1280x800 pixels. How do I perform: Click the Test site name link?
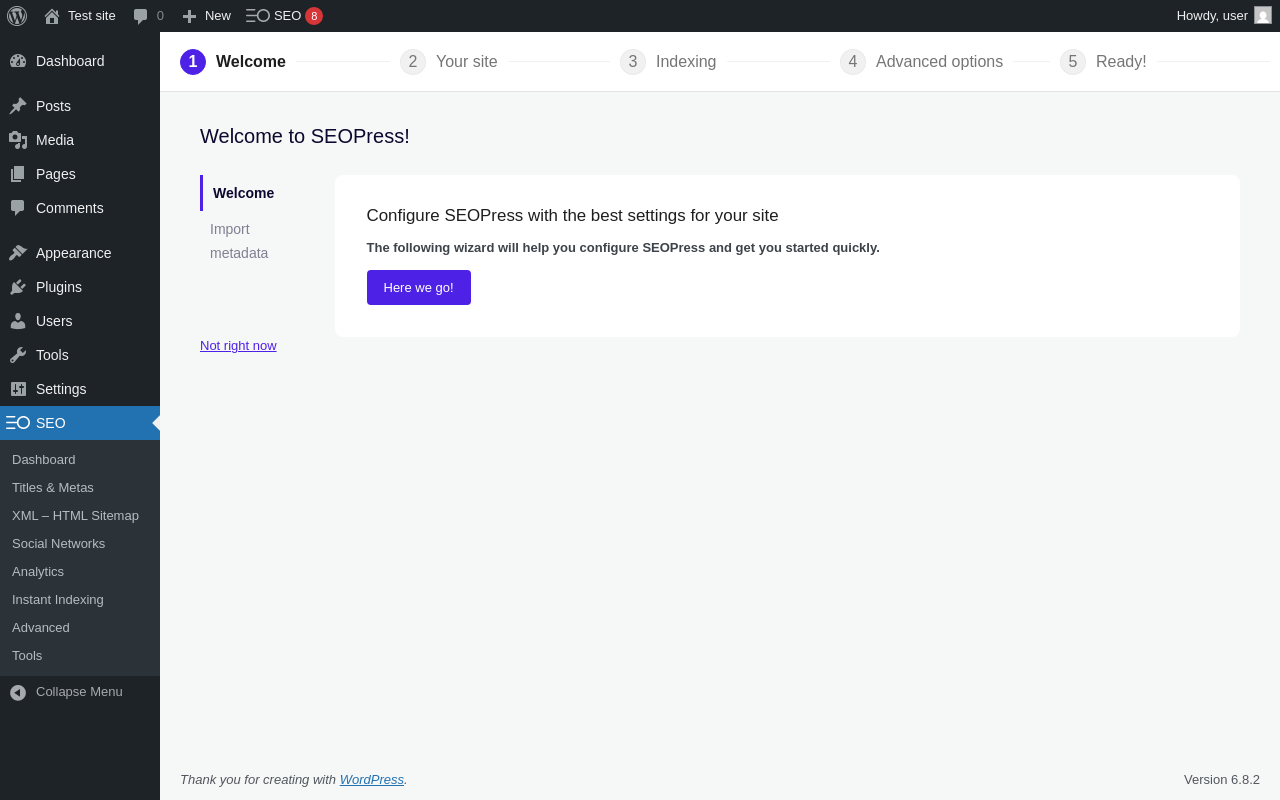tap(92, 16)
